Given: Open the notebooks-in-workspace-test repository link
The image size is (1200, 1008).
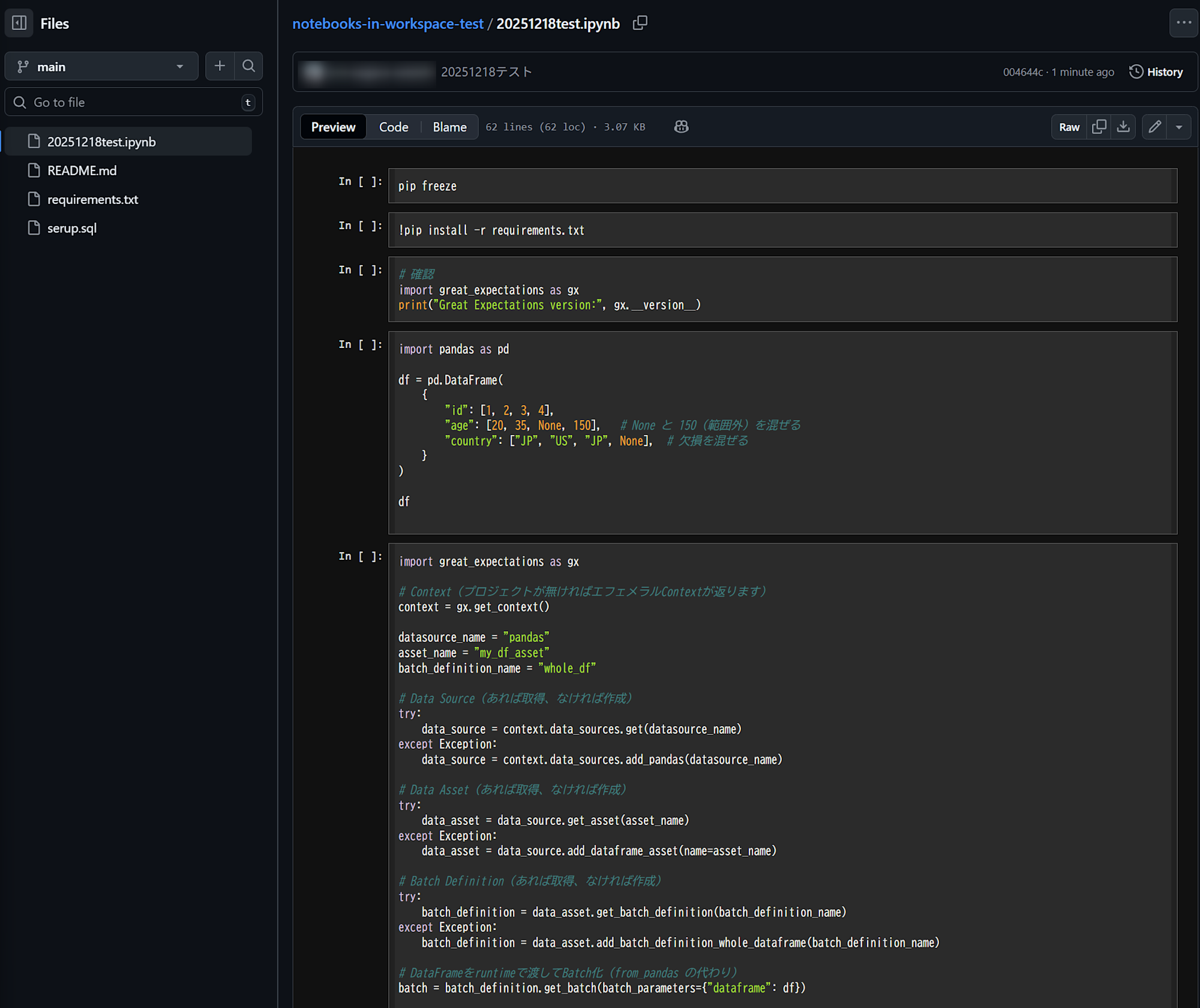Looking at the screenshot, I should [388, 23].
